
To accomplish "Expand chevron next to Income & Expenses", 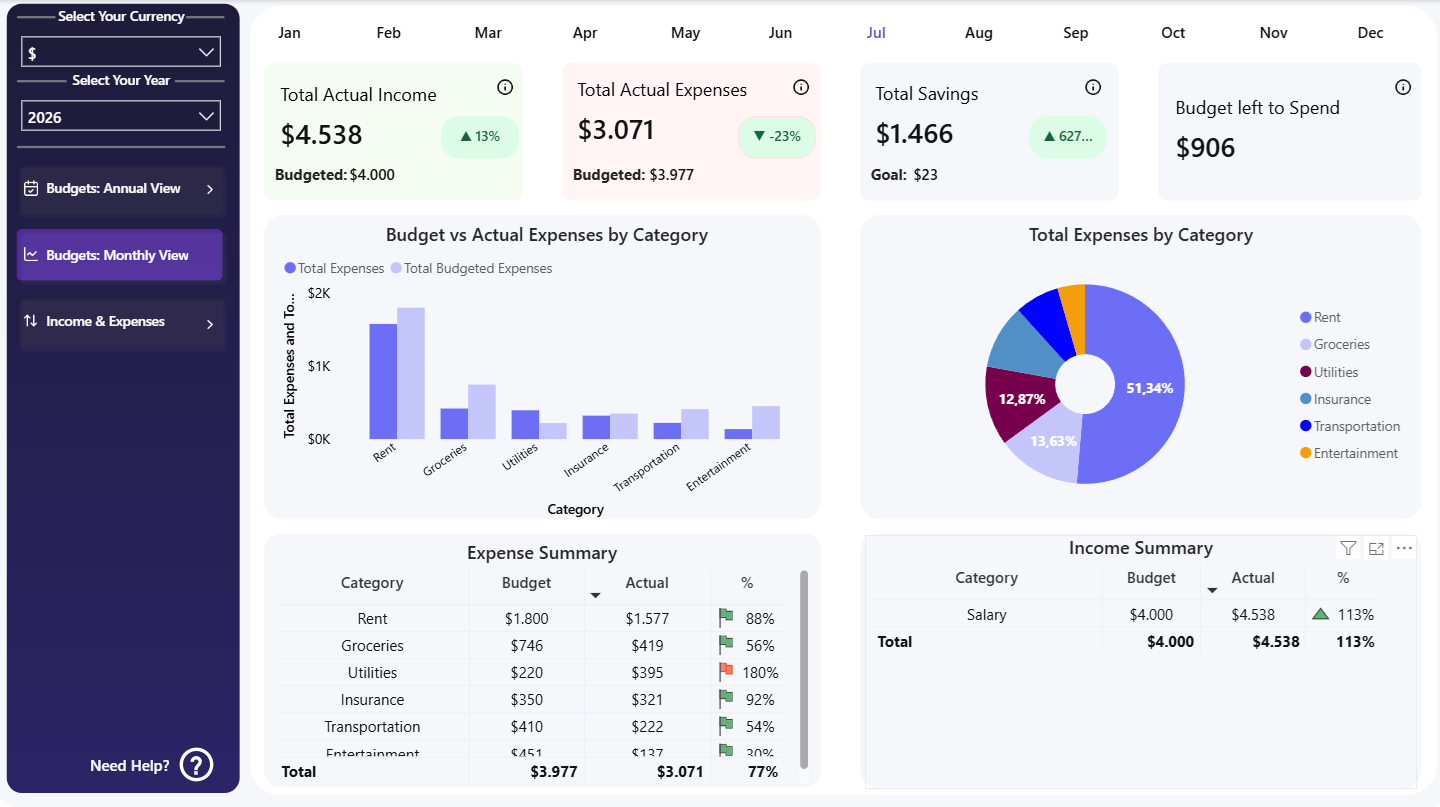I will point(209,324).
